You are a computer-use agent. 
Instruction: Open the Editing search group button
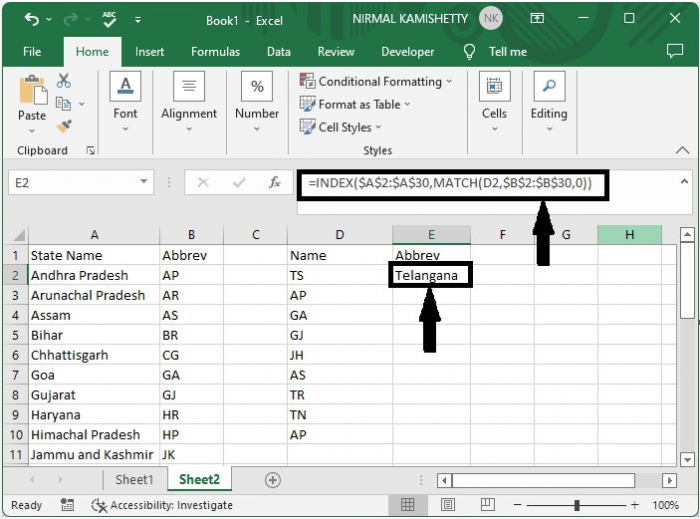pos(549,102)
